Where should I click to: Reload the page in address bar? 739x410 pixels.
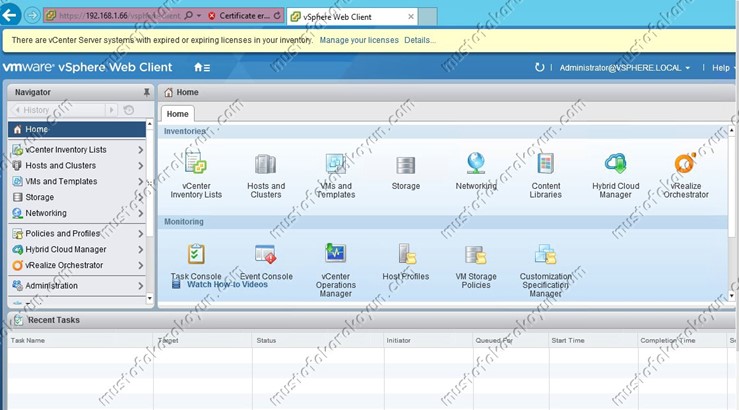[277, 16]
